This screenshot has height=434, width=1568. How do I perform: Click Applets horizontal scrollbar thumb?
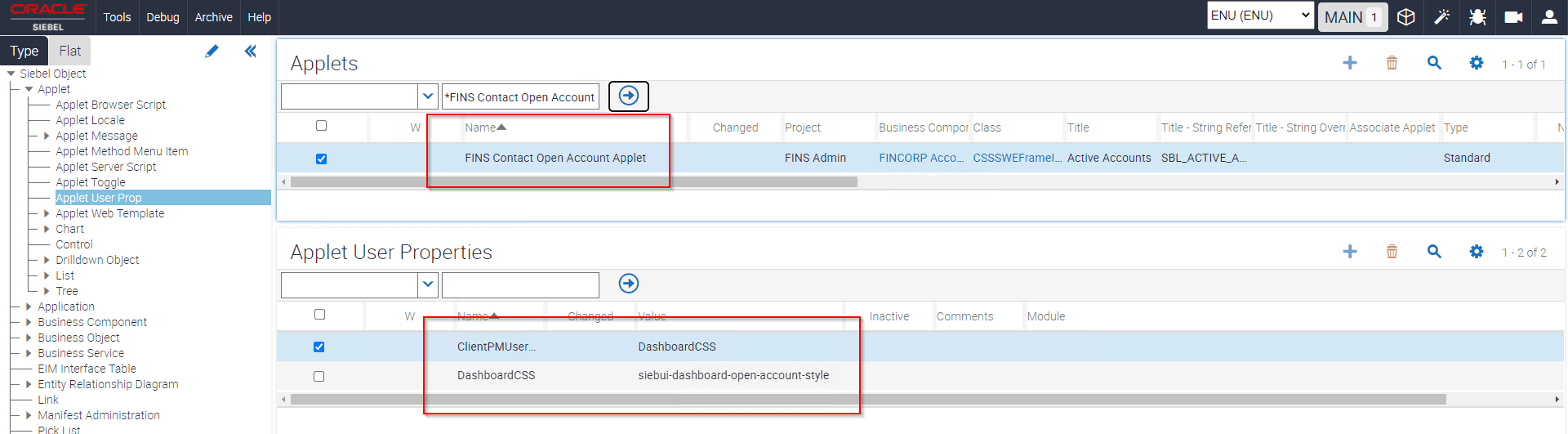coord(573,182)
